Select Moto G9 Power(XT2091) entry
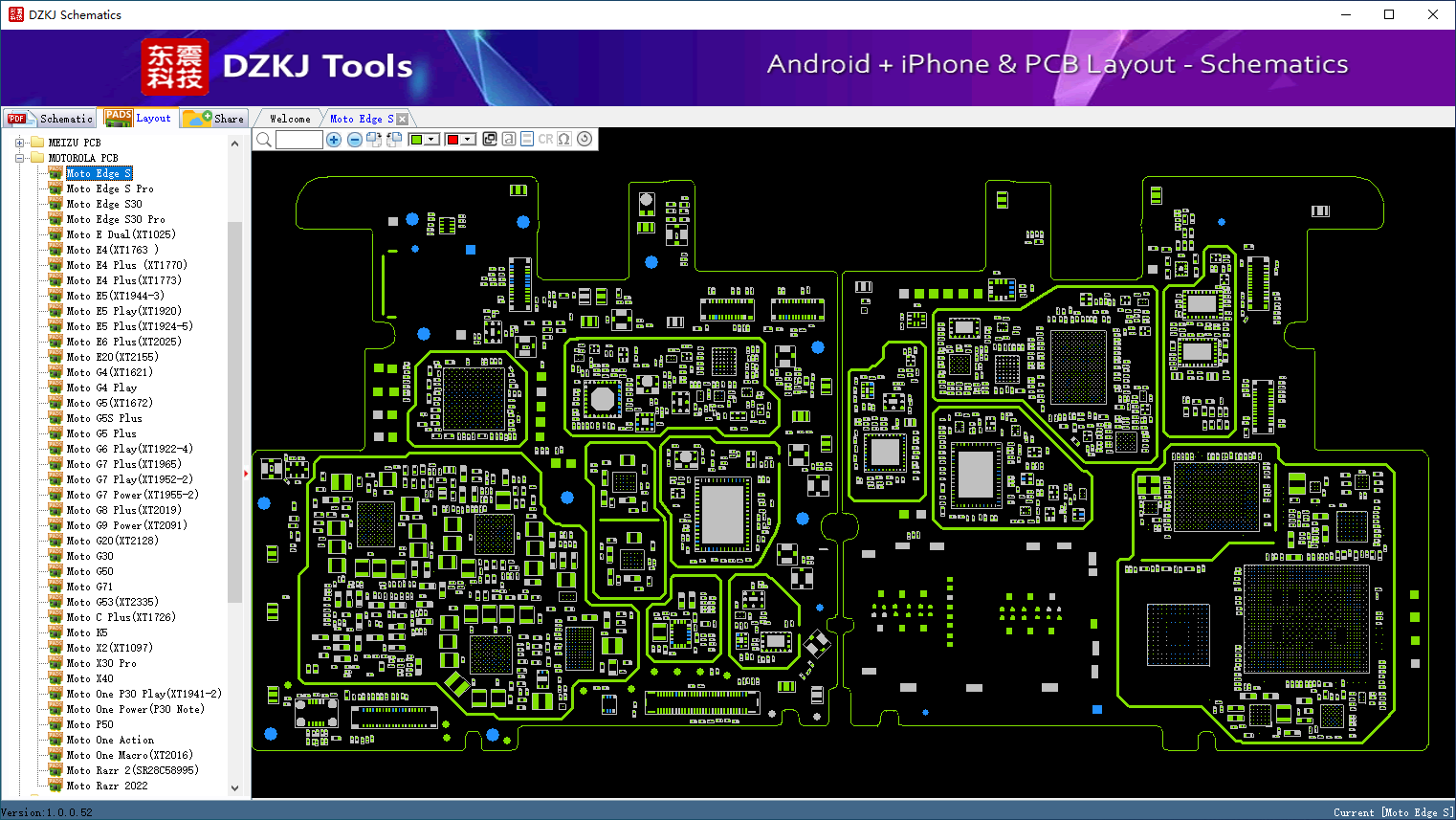 [x=127, y=525]
